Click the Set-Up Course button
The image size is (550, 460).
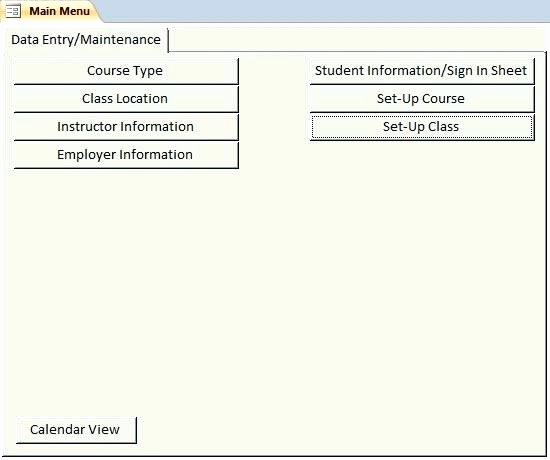click(x=422, y=99)
